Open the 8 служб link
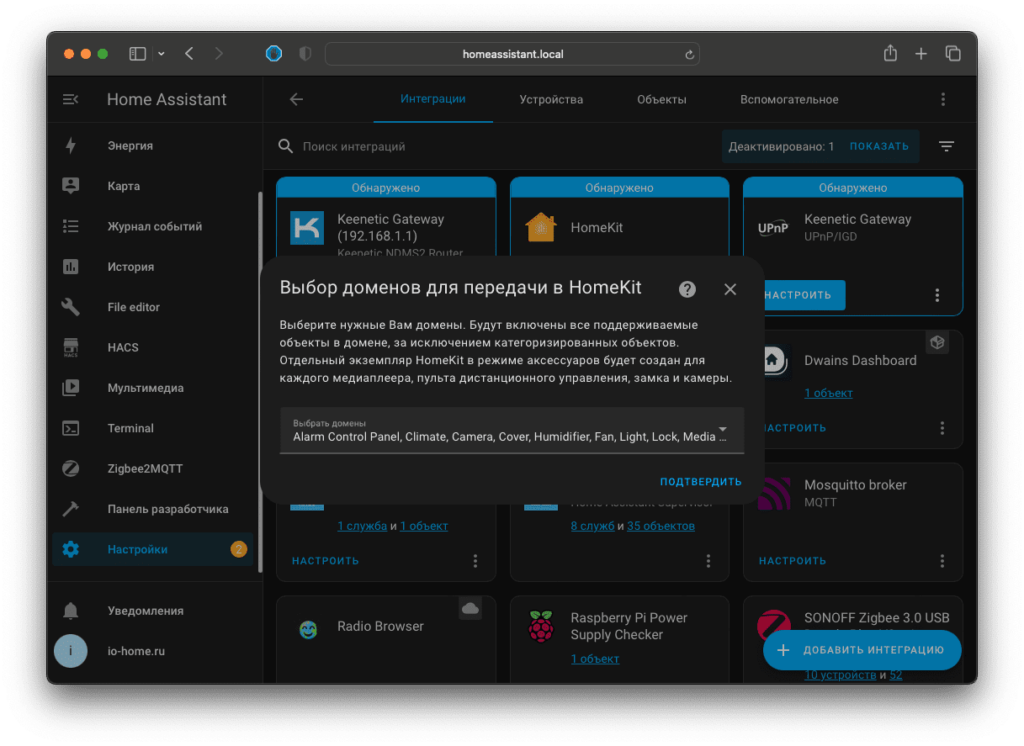Image resolution: width=1024 pixels, height=746 pixels. coord(592,526)
